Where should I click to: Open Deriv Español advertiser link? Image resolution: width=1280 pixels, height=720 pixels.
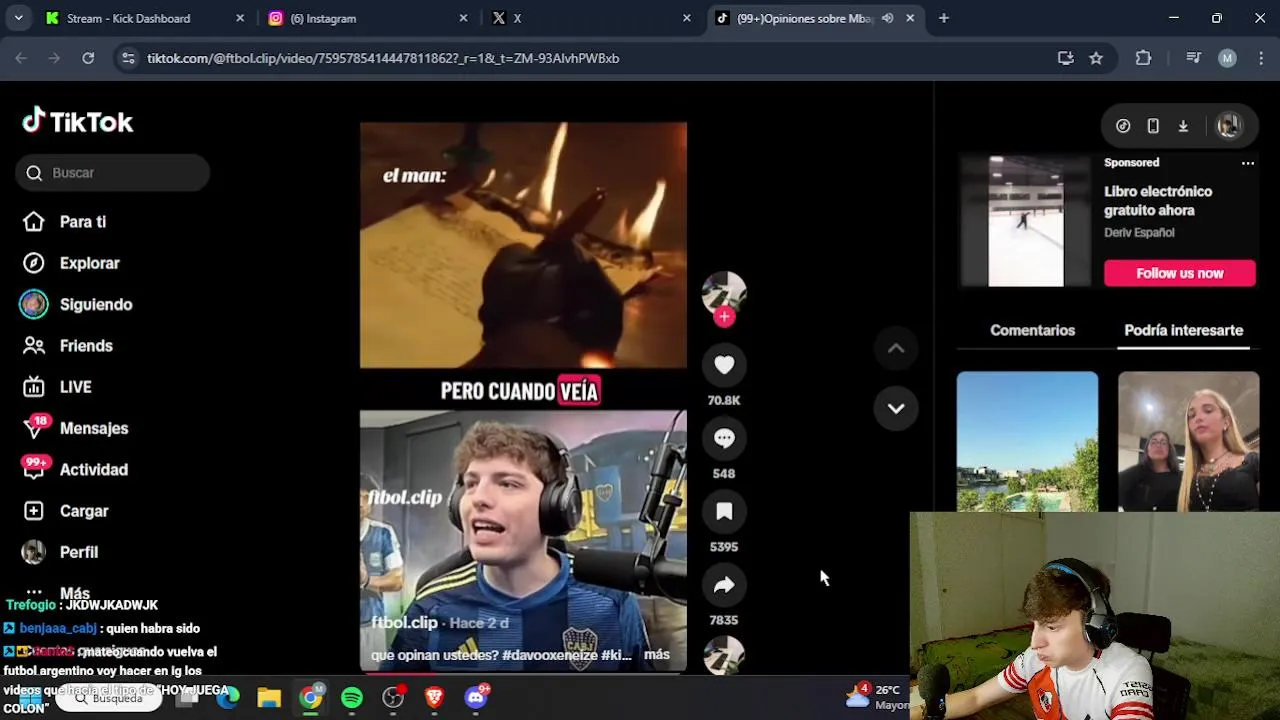pos(1139,232)
